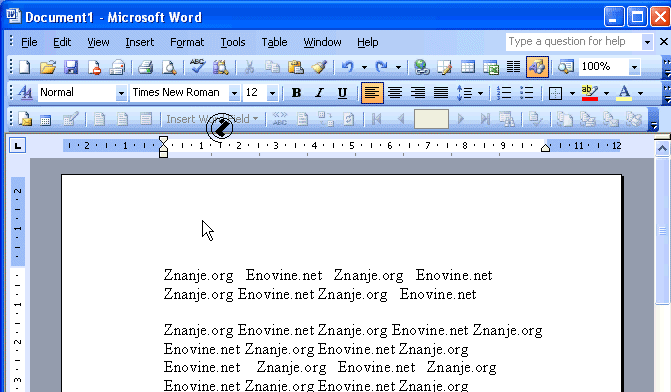Open Print Preview
Viewport: 671px width, 392px height.
169,67
